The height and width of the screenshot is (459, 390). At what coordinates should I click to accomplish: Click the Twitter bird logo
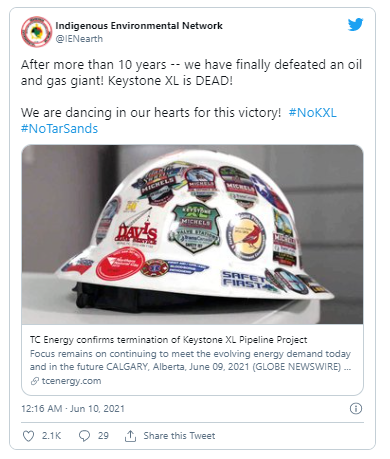(x=355, y=25)
